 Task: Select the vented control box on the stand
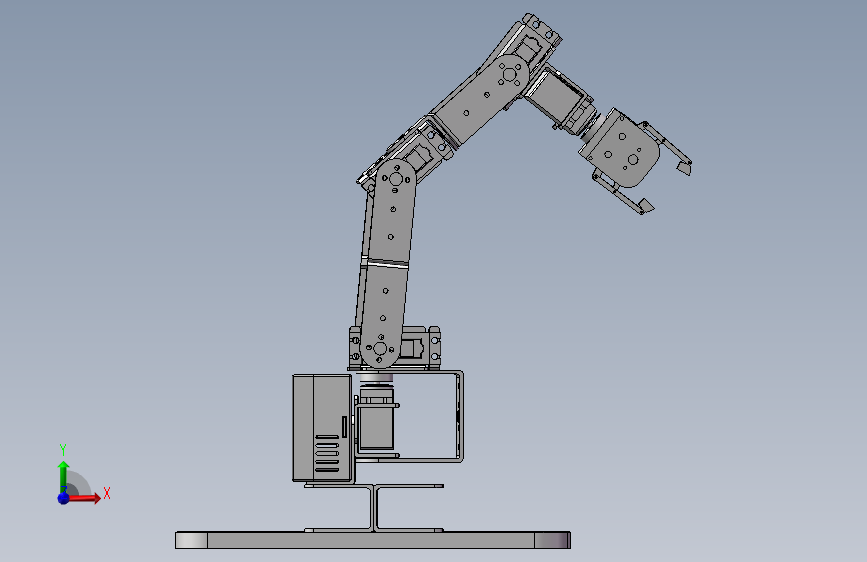pyautogui.click(x=323, y=428)
